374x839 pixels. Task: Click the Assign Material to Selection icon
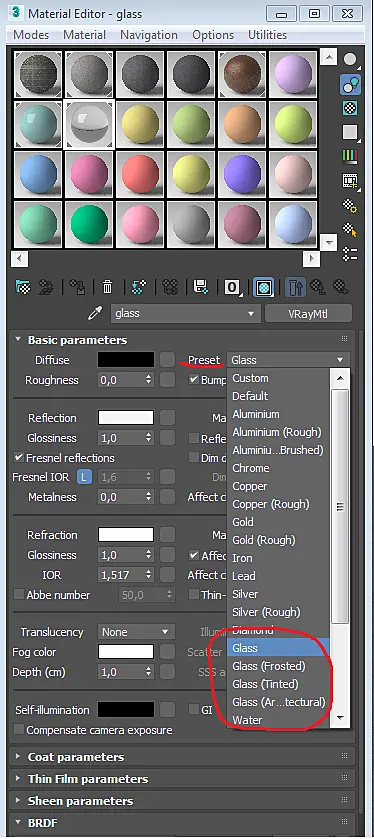coord(77,287)
